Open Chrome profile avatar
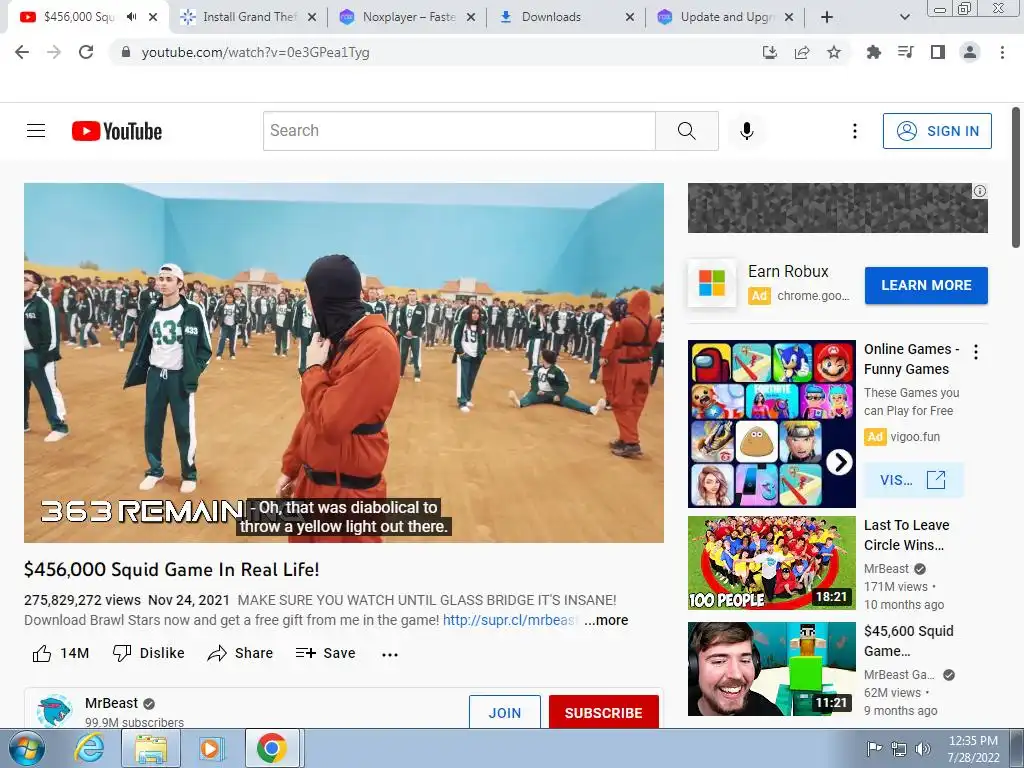Screen dimensions: 1024x768 click(x=970, y=52)
